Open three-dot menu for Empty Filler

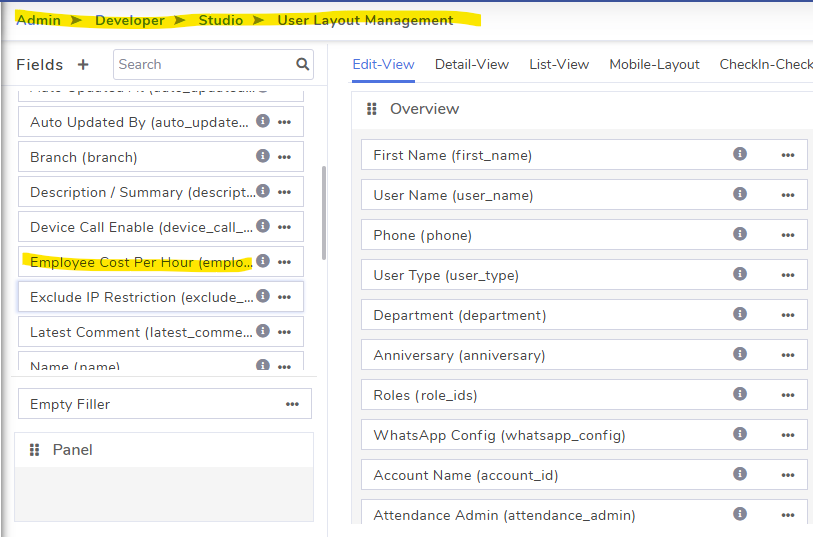292,404
